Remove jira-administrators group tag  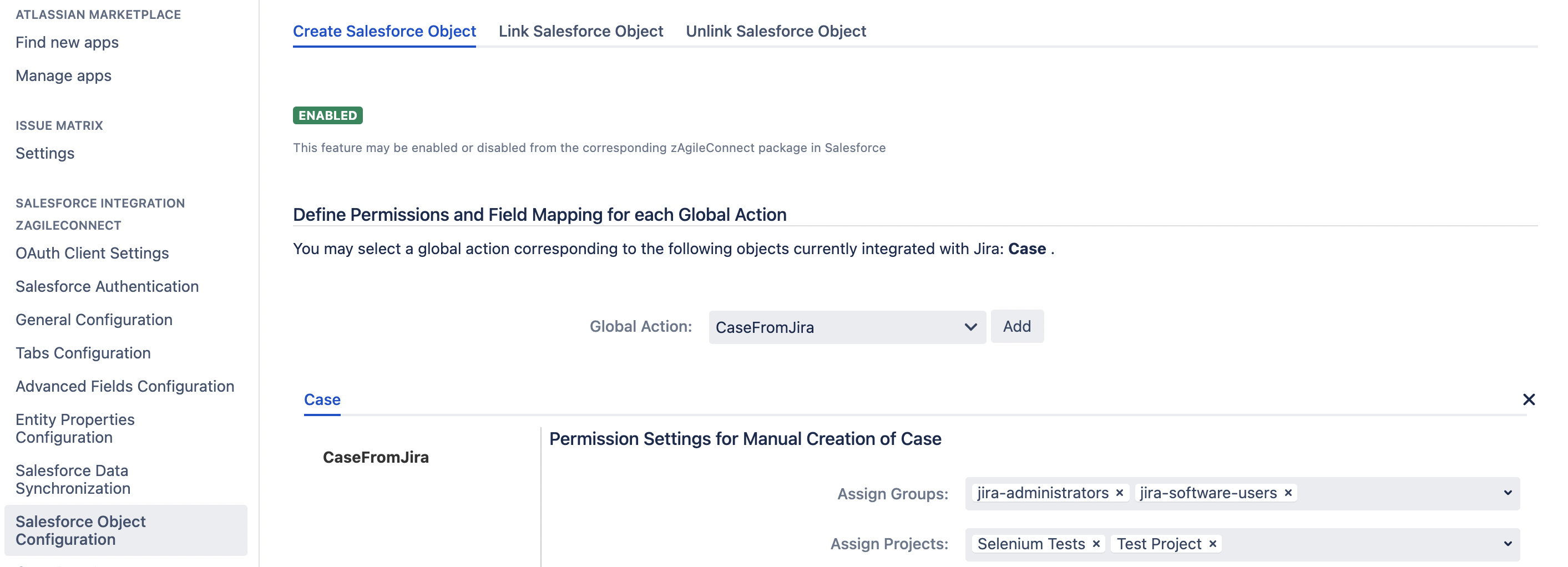tap(1119, 493)
